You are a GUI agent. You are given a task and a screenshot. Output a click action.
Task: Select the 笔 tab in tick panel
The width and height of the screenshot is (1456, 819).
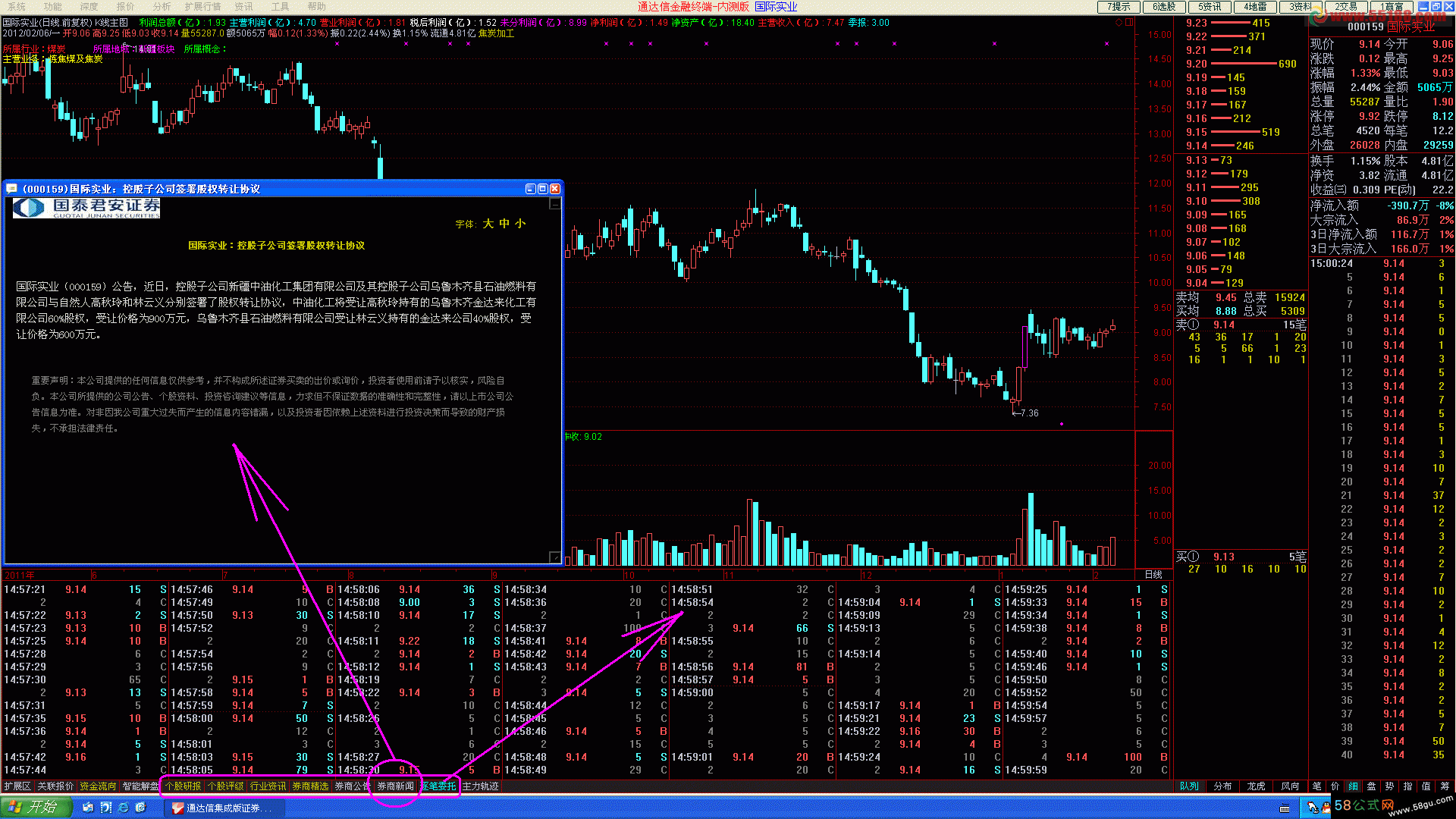tap(1317, 786)
